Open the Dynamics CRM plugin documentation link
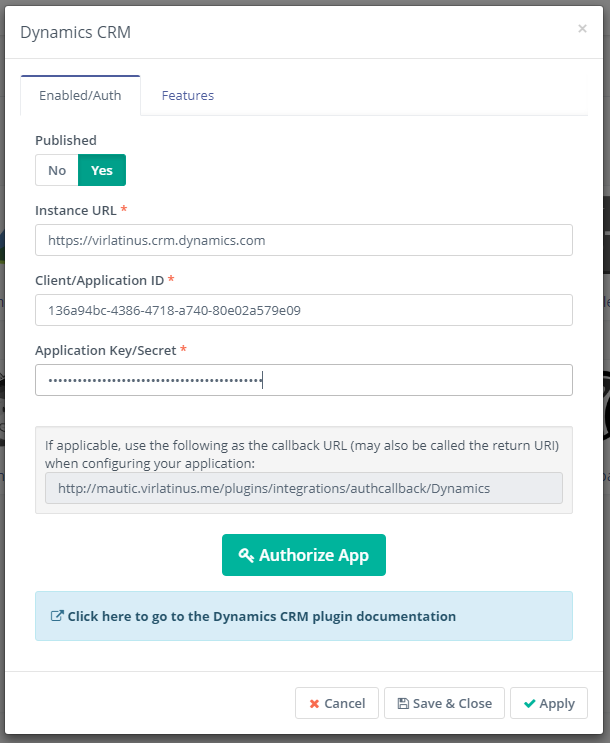 coord(262,616)
